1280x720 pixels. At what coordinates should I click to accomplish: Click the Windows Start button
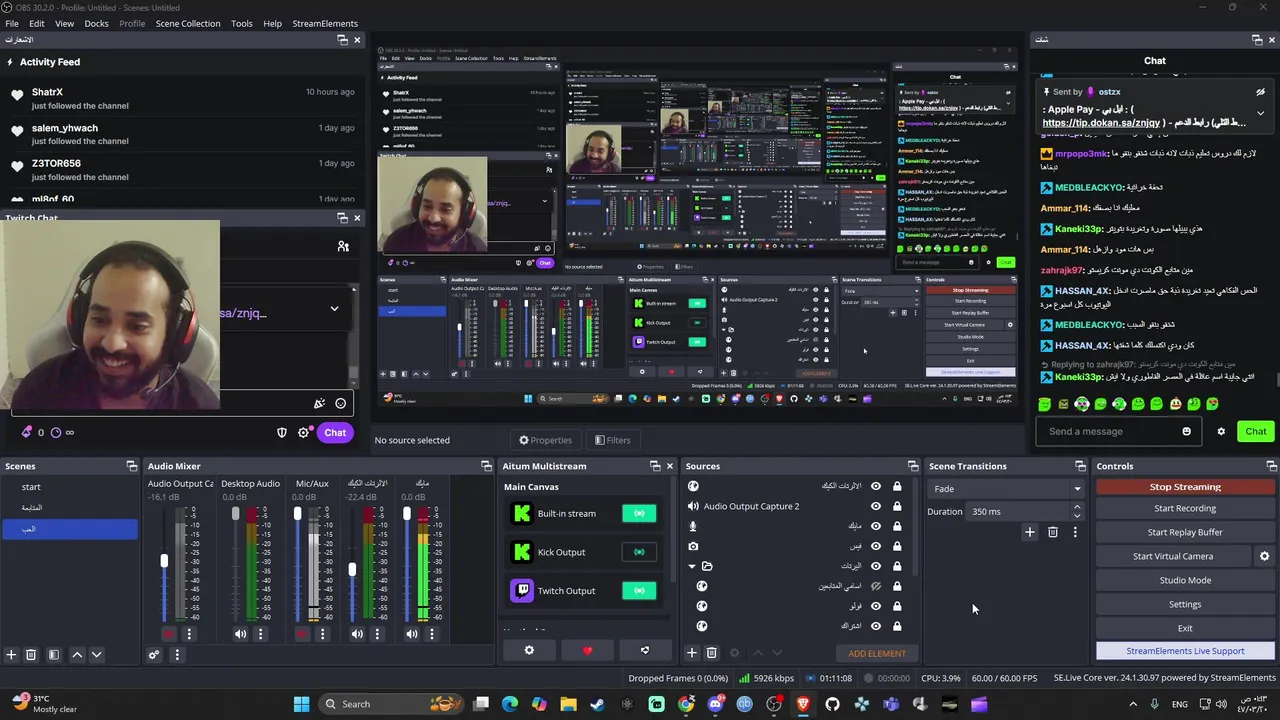pyautogui.click(x=301, y=704)
